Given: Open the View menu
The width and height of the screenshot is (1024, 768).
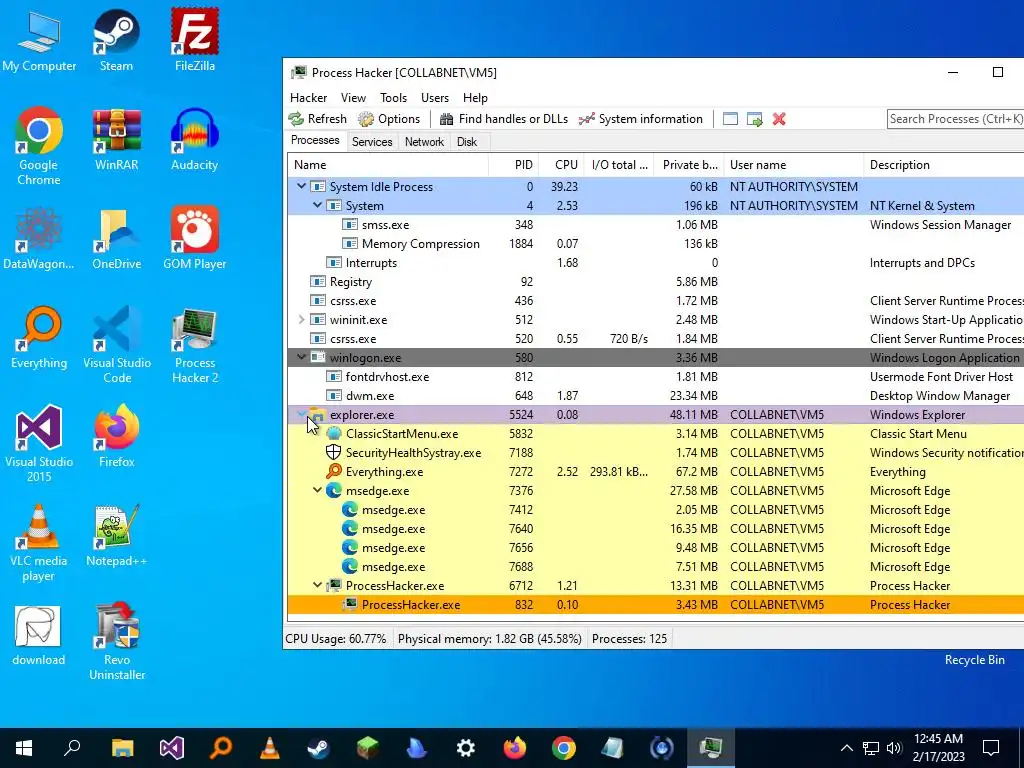Looking at the screenshot, I should tap(353, 97).
